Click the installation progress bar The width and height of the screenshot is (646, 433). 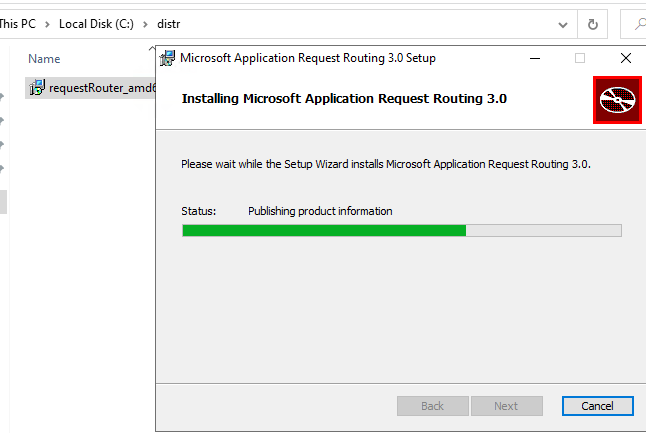[402, 230]
